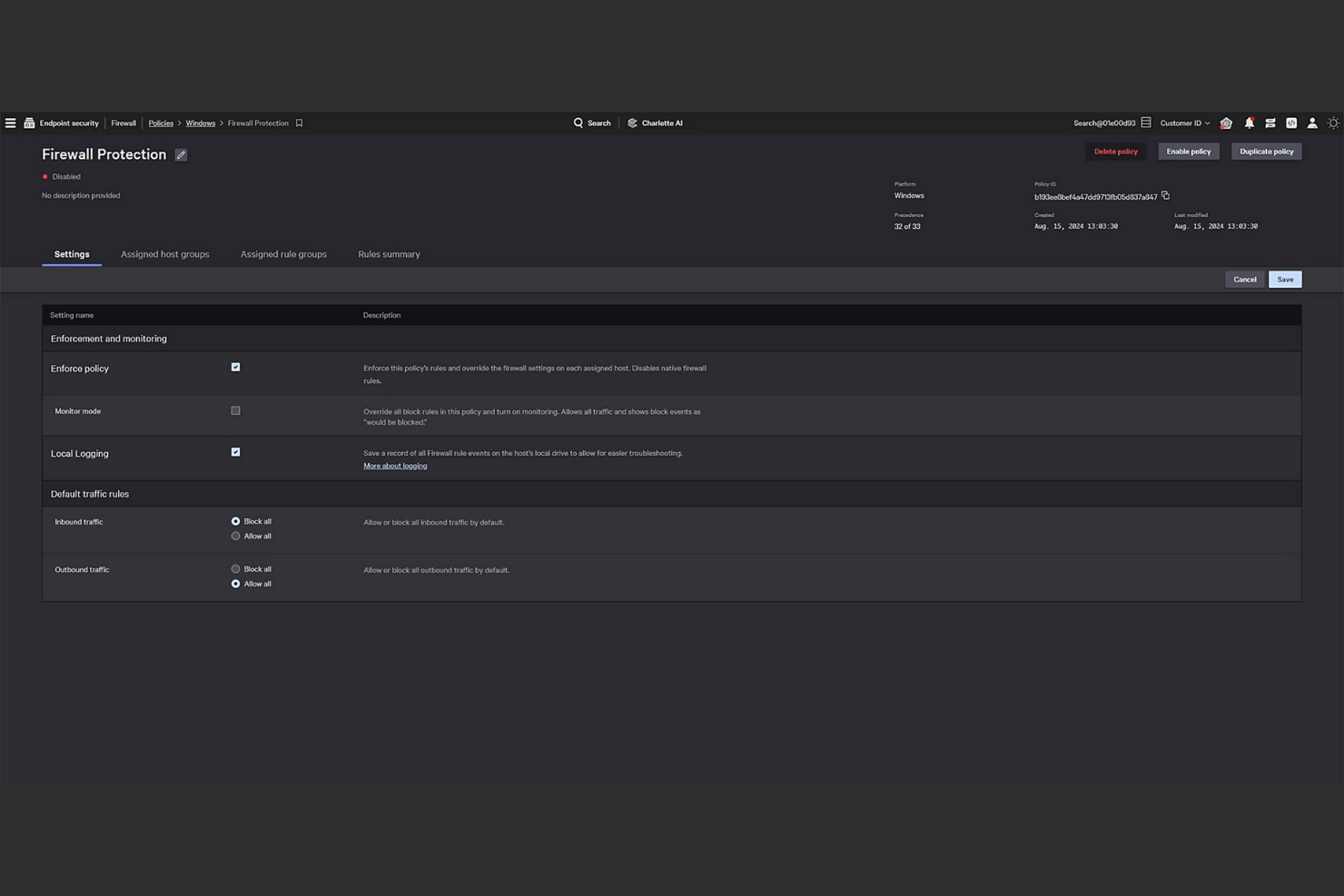Switch to the Assigned host groups tab
The image size is (1344, 896).
click(x=164, y=254)
